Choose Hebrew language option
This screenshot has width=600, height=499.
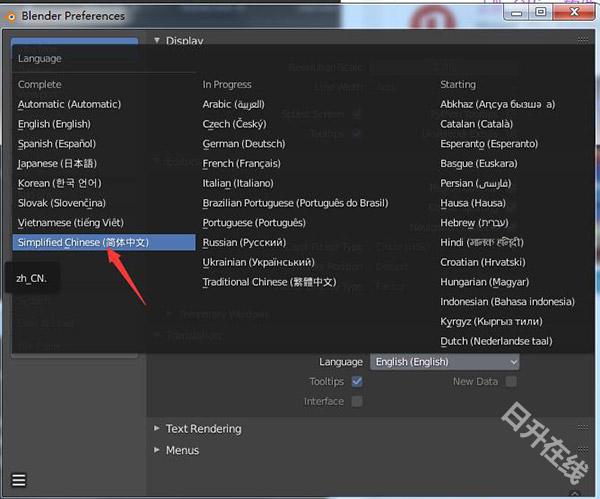pyautogui.click(x=474, y=223)
